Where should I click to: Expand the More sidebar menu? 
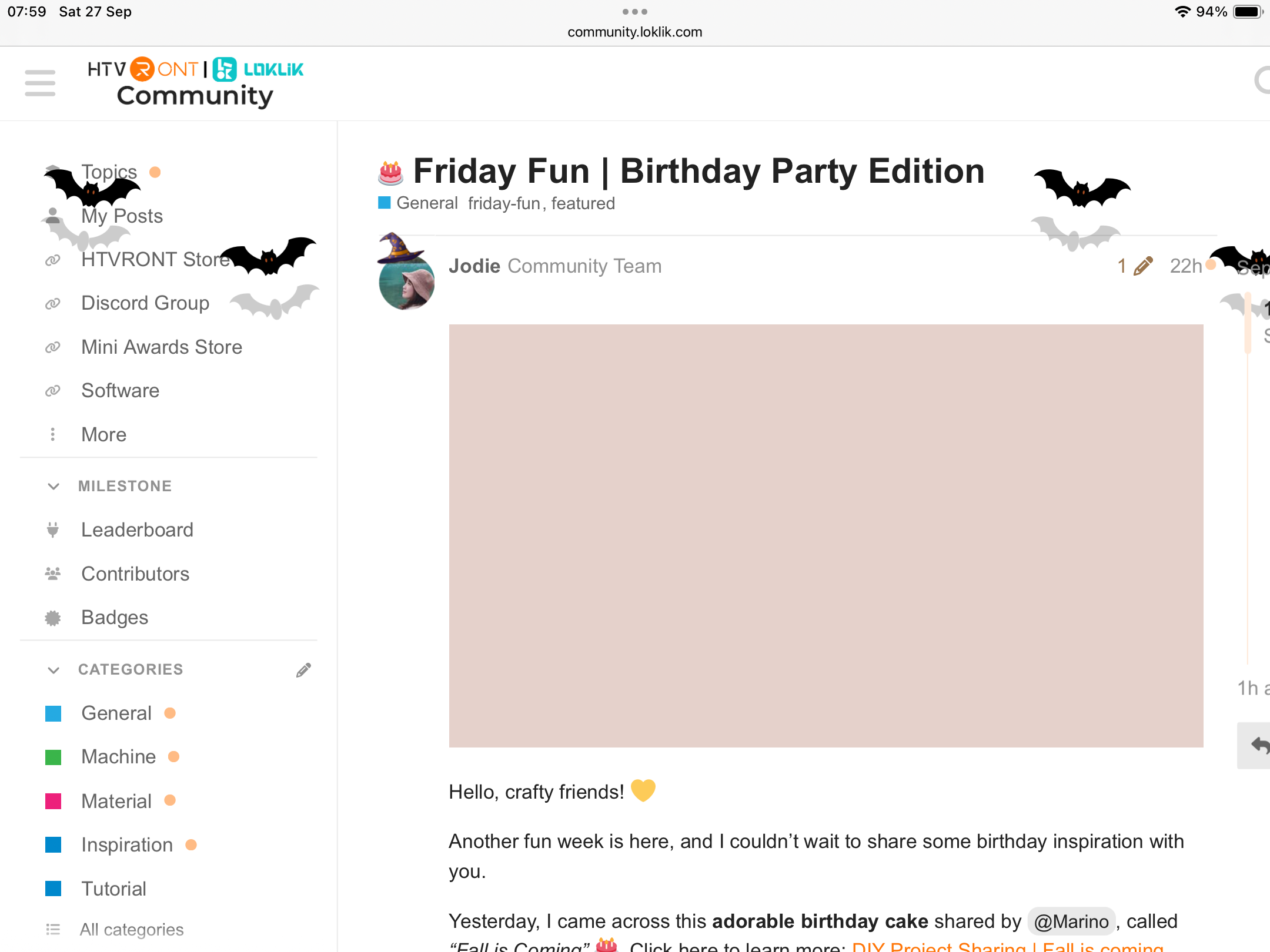click(103, 434)
